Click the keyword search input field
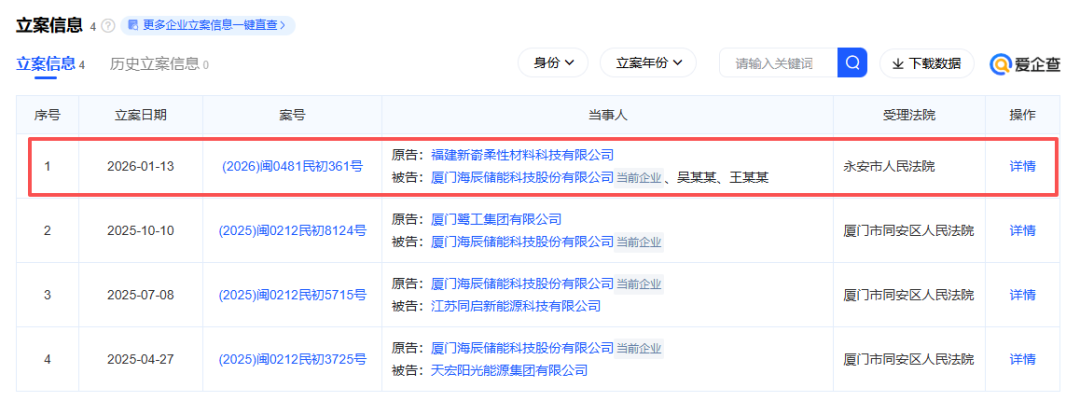 [x=778, y=63]
